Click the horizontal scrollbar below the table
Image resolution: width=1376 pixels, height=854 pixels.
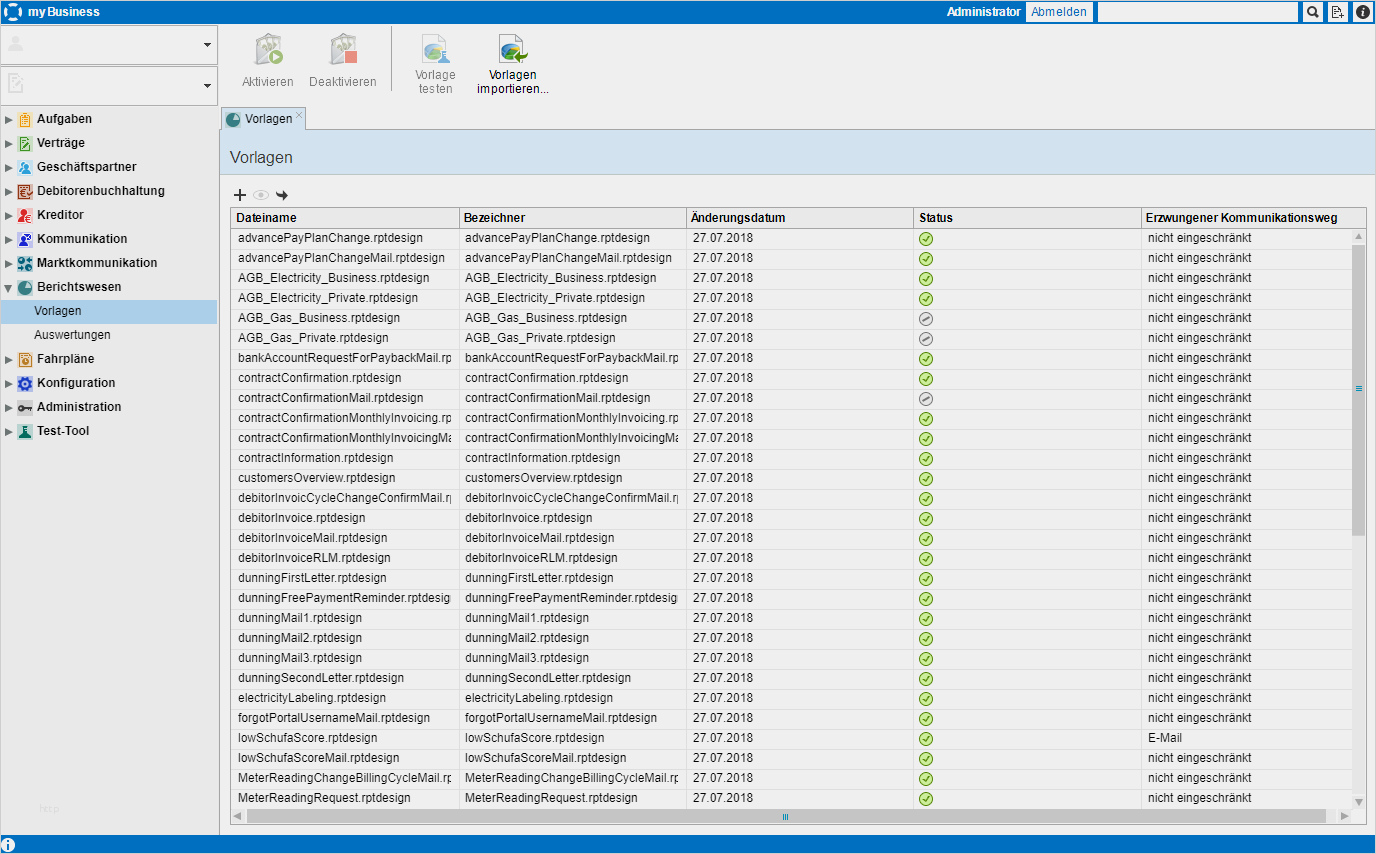[785, 817]
